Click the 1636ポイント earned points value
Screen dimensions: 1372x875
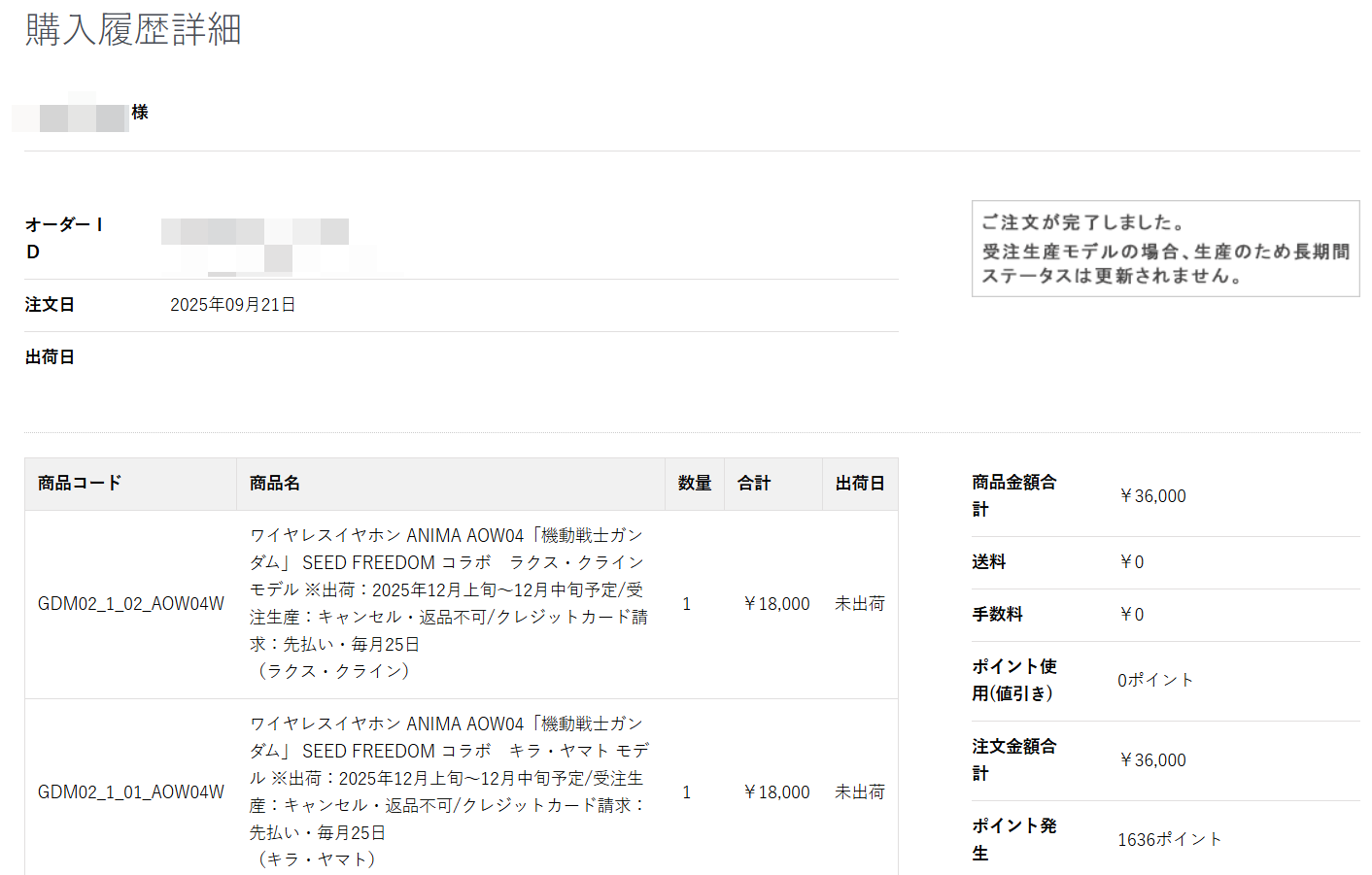(1169, 840)
